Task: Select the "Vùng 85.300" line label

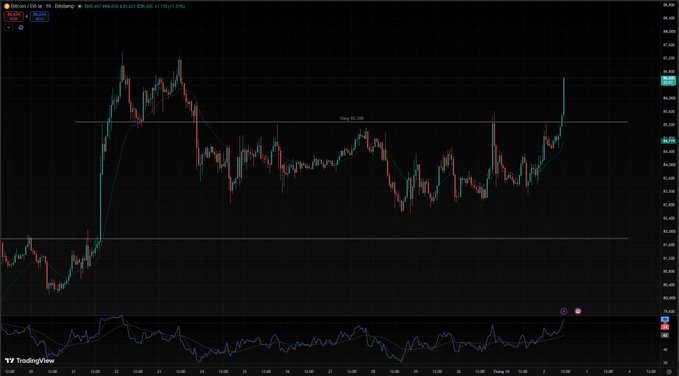Action: click(351, 118)
